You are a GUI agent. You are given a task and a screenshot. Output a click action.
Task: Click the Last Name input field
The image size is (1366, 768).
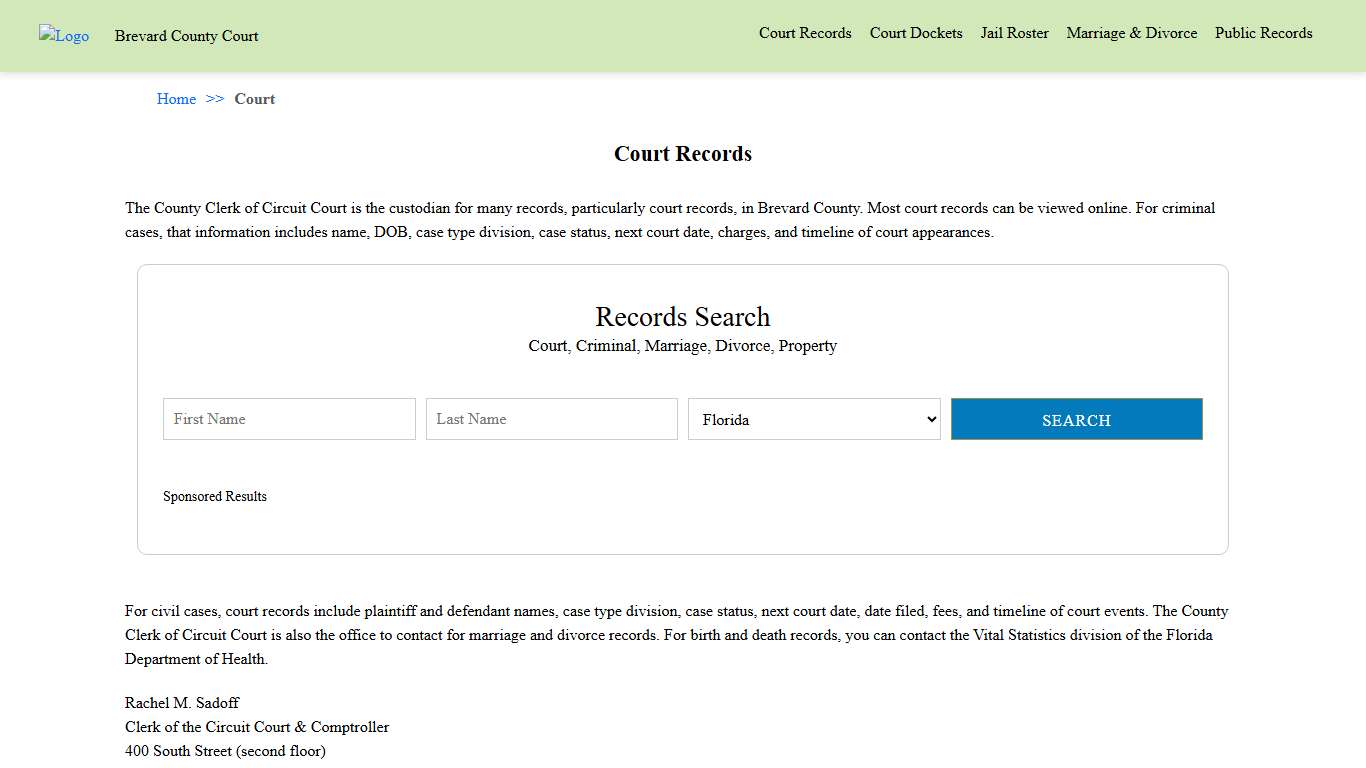pos(551,419)
